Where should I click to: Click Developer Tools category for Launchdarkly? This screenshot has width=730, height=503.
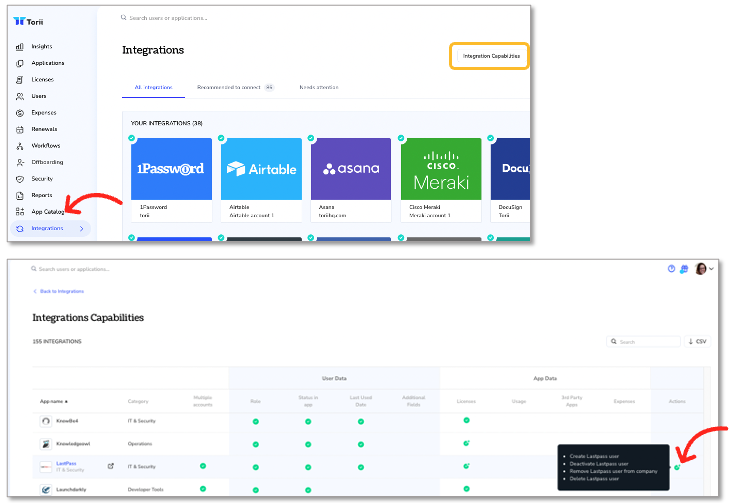tap(146, 489)
